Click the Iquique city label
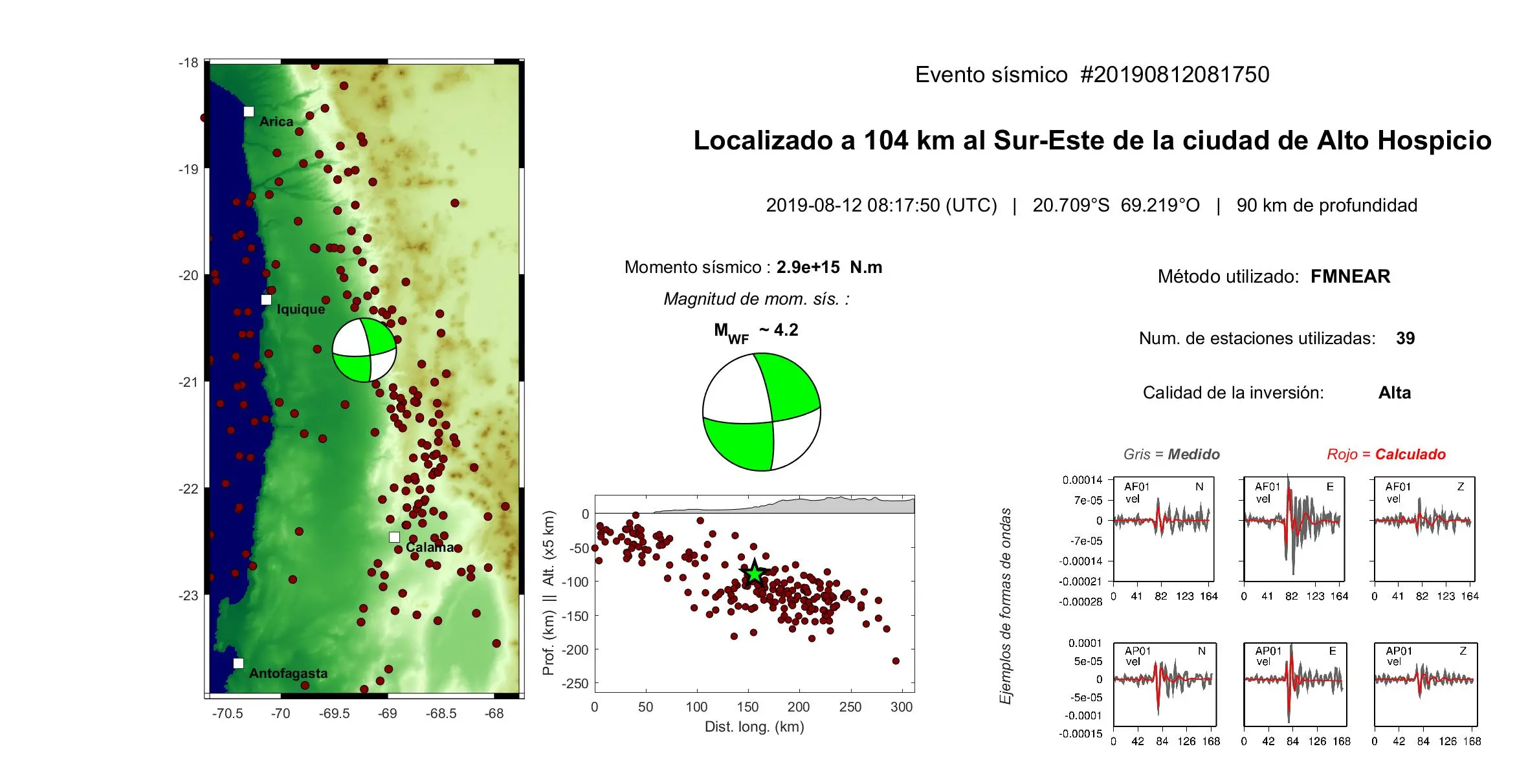 [x=300, y=309]
